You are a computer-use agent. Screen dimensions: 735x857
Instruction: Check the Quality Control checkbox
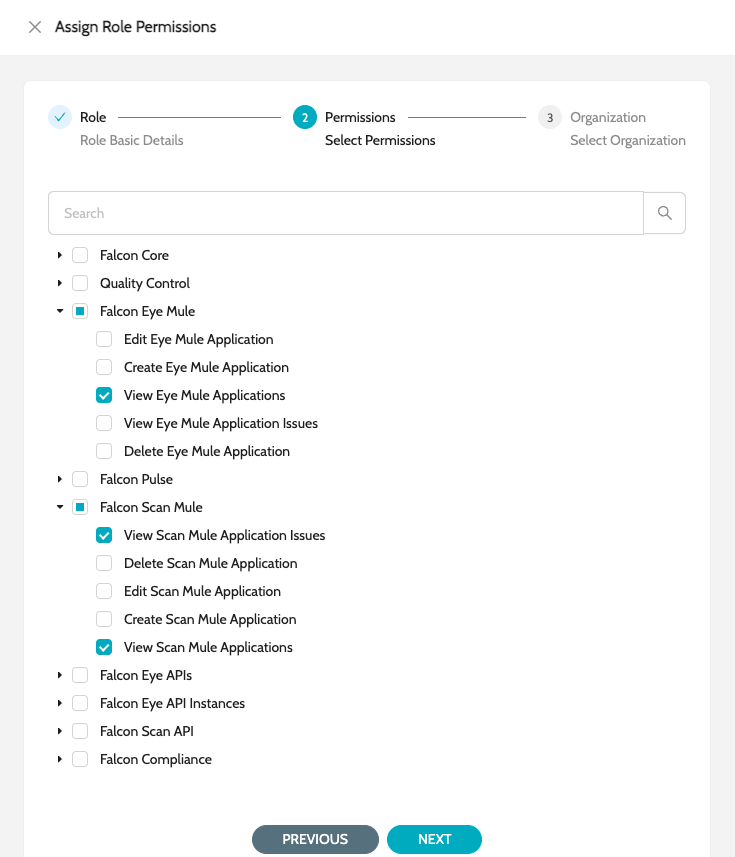click(80, 283)
